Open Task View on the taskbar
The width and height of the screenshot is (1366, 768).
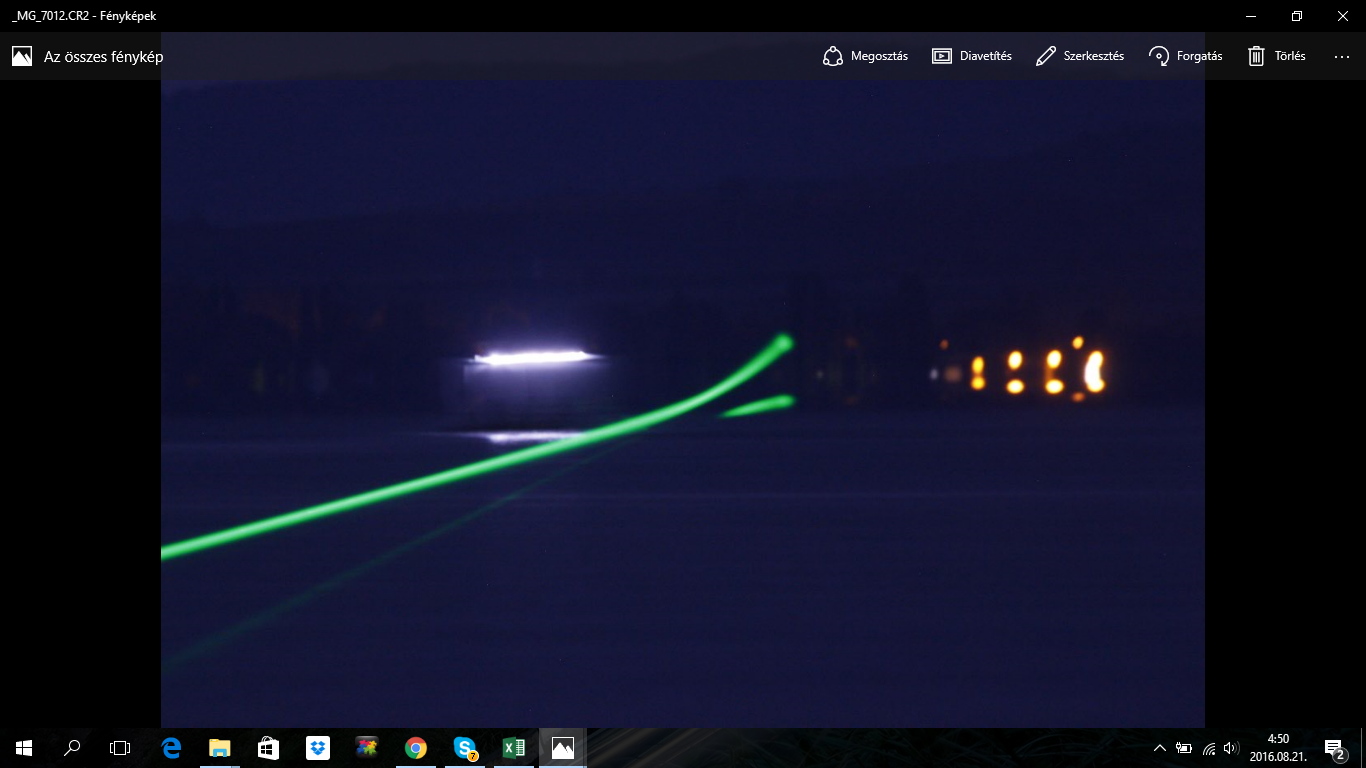(120, 747)
